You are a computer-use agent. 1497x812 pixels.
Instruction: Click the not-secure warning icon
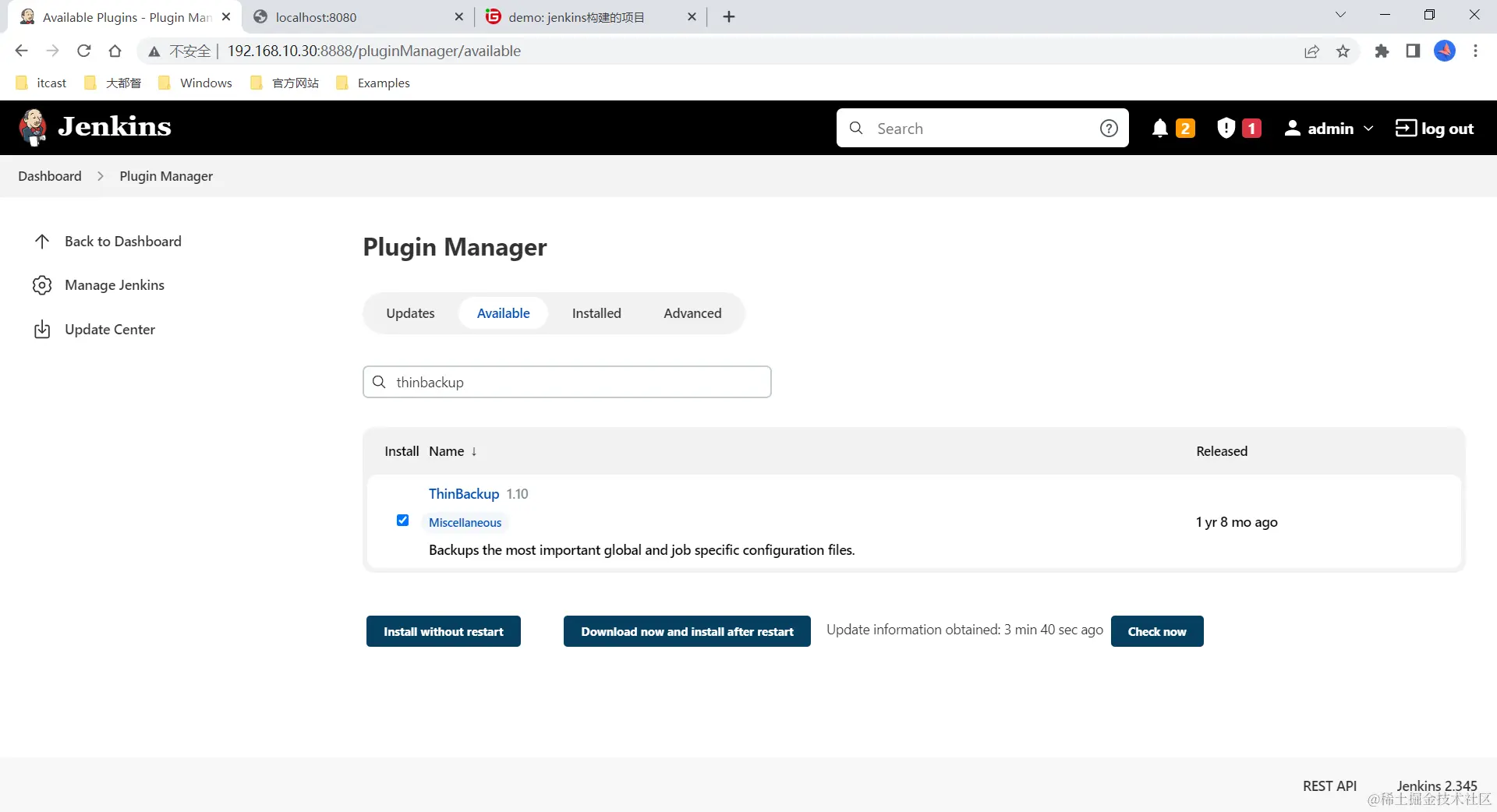click(x=154, y=51)
